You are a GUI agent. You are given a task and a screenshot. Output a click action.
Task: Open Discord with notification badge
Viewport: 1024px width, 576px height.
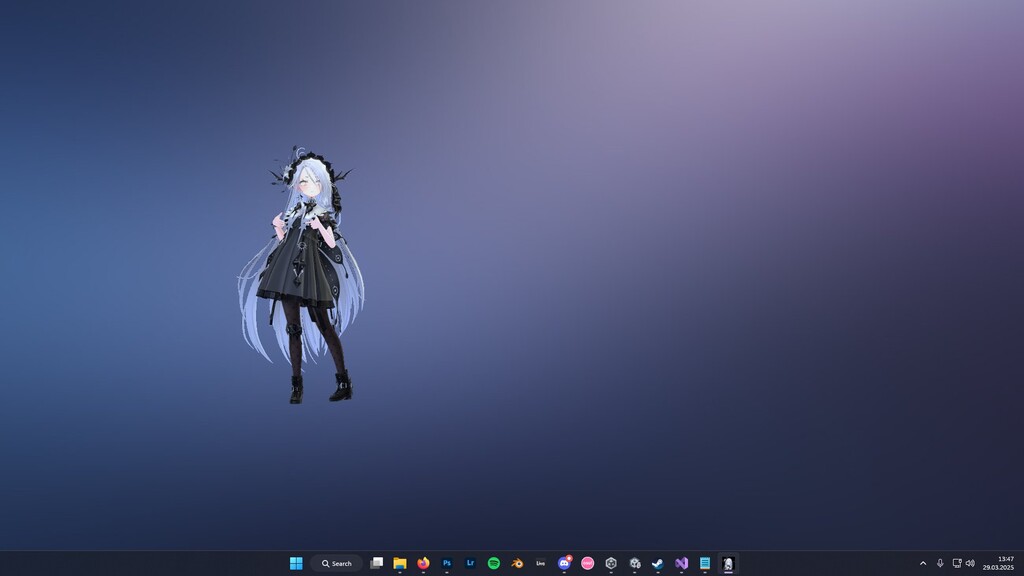point(564,563)
